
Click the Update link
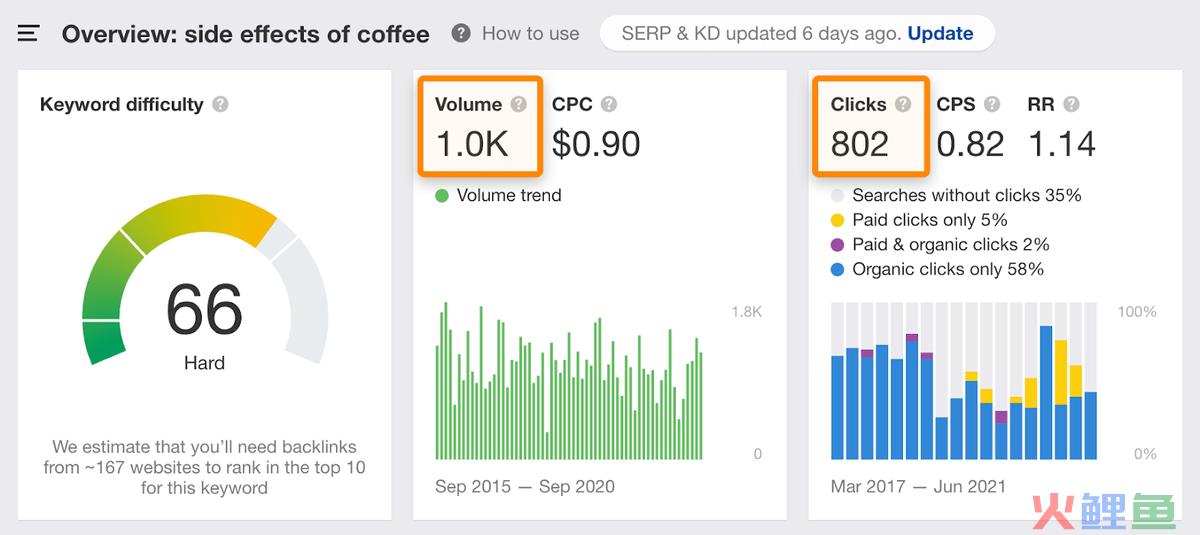[x=940, y=33]
